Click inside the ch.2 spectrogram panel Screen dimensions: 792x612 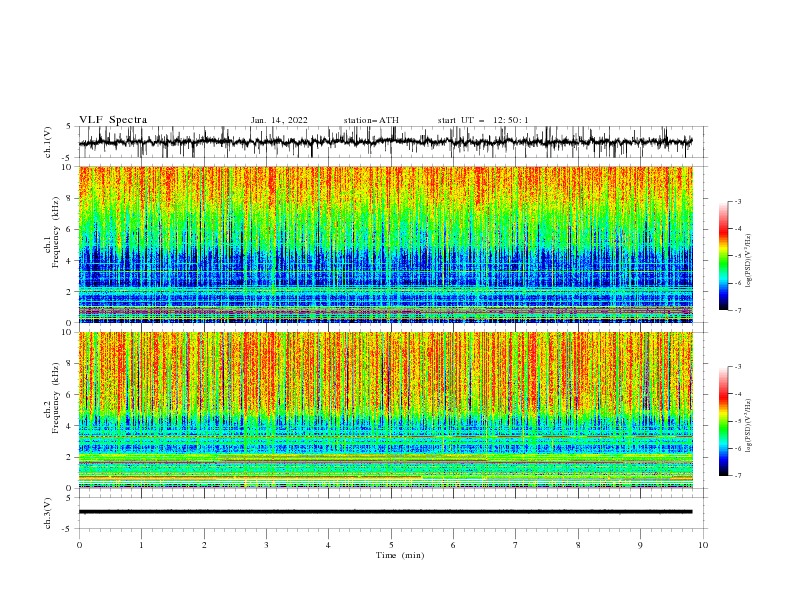point(385,410)
